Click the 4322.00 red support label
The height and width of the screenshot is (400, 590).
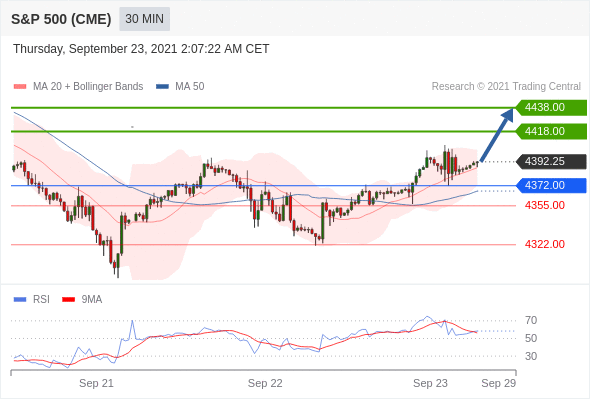click(x=545, y=244)
